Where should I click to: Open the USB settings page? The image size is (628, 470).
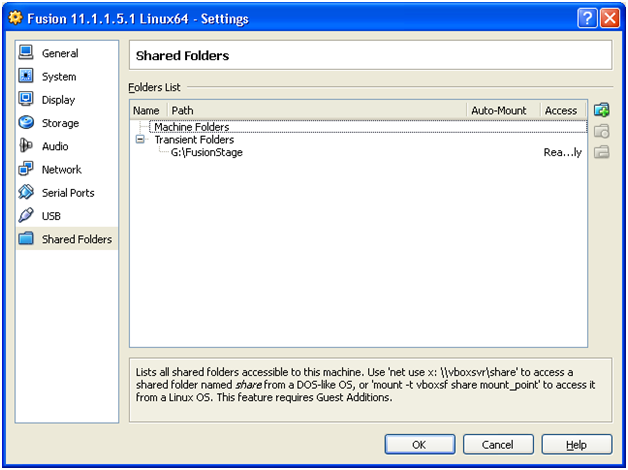pyautogui.click(x=67, y=215)
